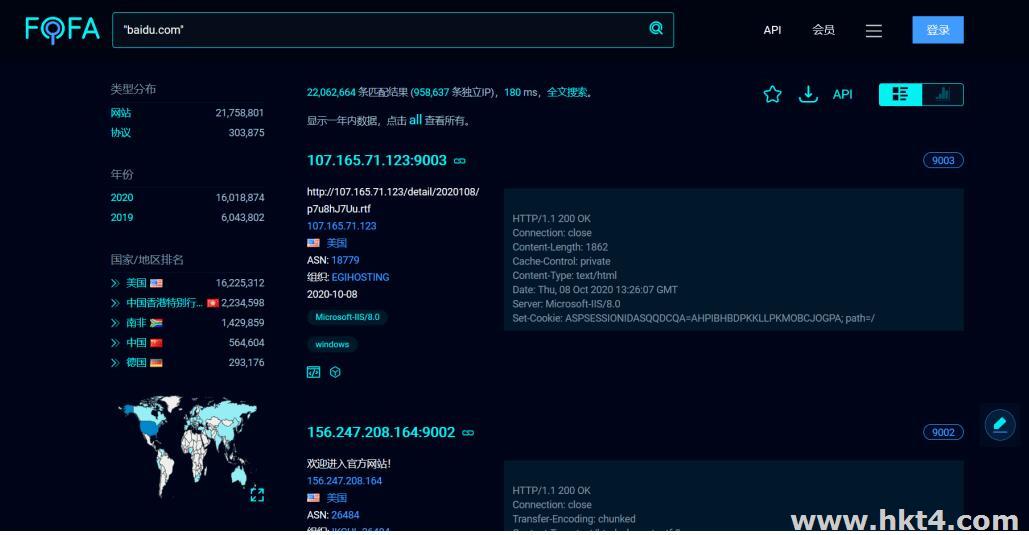
Task: Open source code icon of first result
Action: pyautogui.click(x=314, y=372)
